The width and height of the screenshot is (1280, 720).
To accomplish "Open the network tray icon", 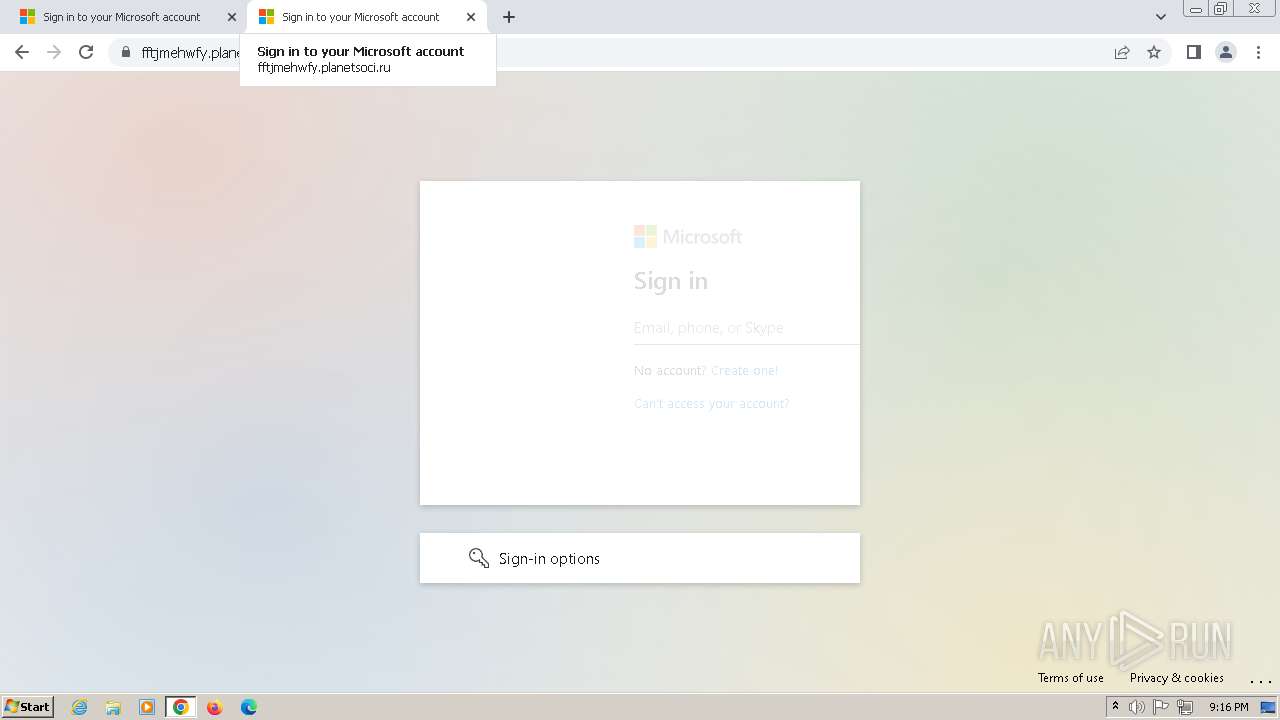I will (x=1185, y=707).
